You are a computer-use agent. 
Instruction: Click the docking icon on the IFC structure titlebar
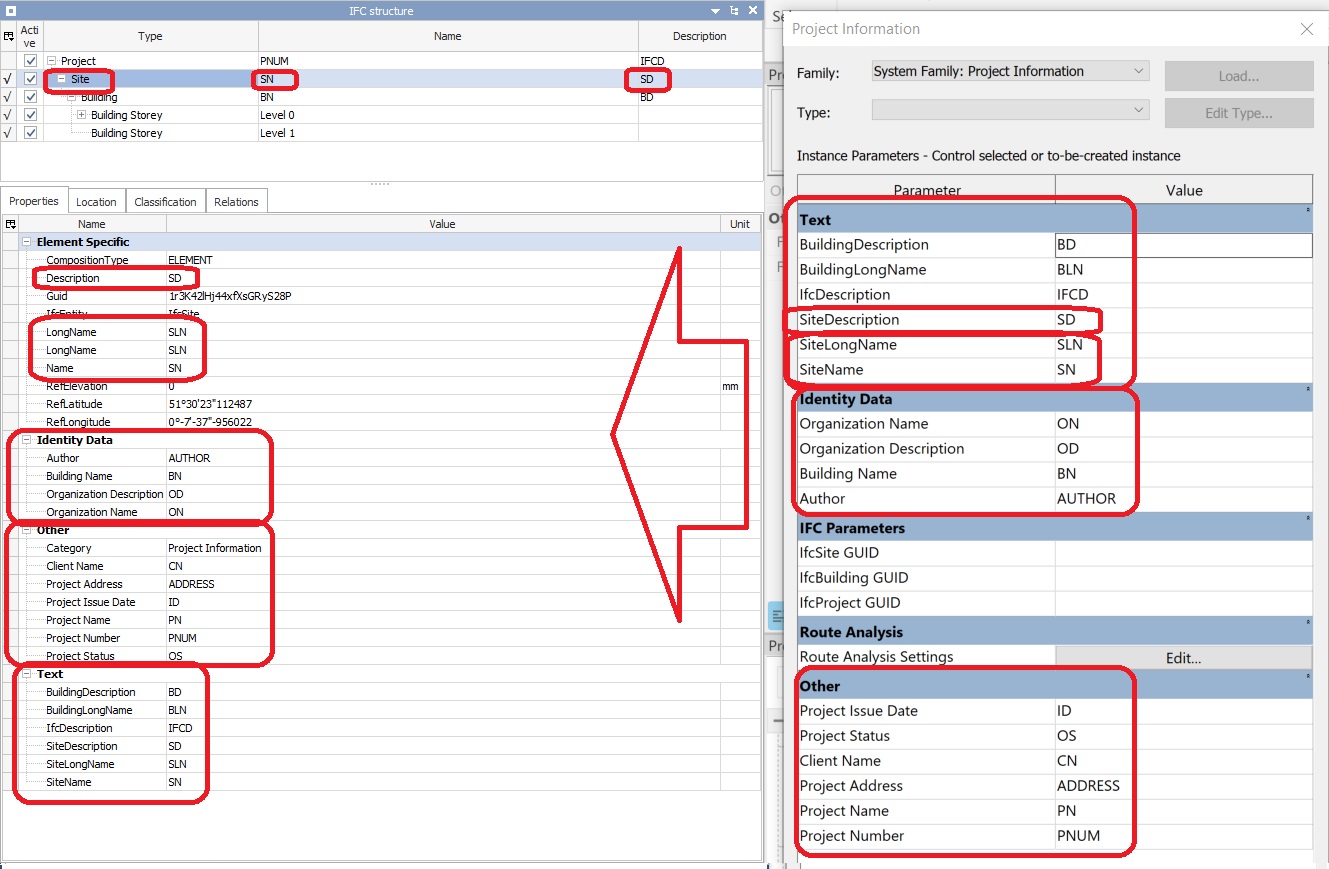[734, 10]
